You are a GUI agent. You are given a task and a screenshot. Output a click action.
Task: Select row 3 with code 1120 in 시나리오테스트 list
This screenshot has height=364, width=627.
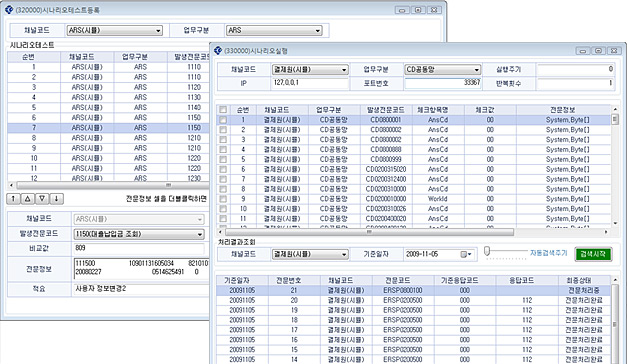click(108, 87)
